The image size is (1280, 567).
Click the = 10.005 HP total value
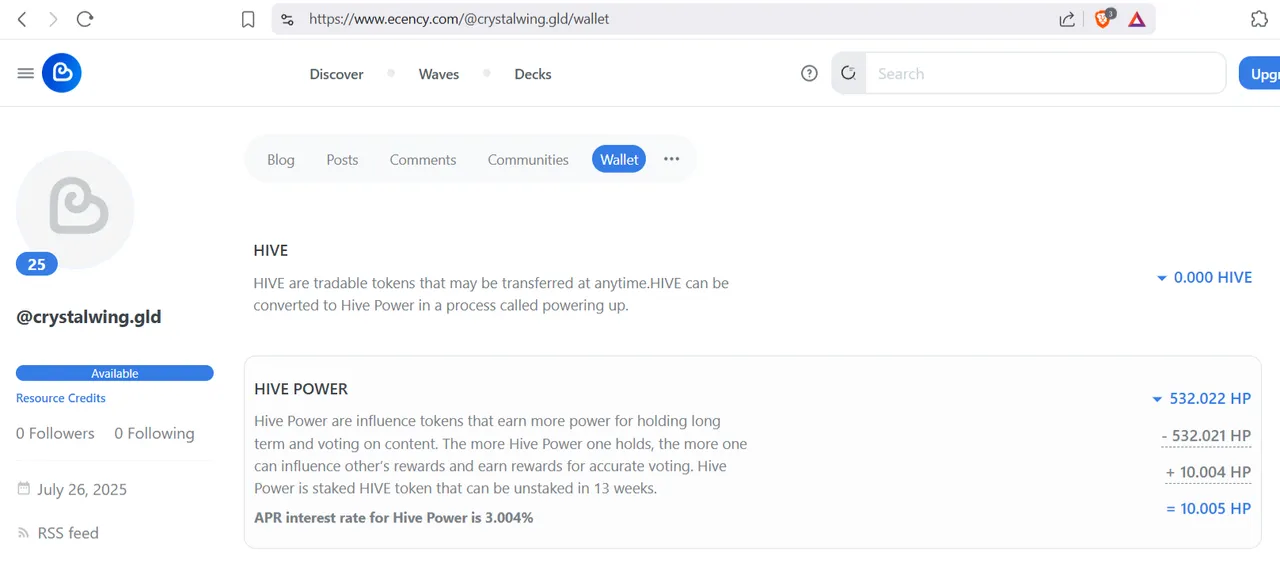click(1208, 508)
